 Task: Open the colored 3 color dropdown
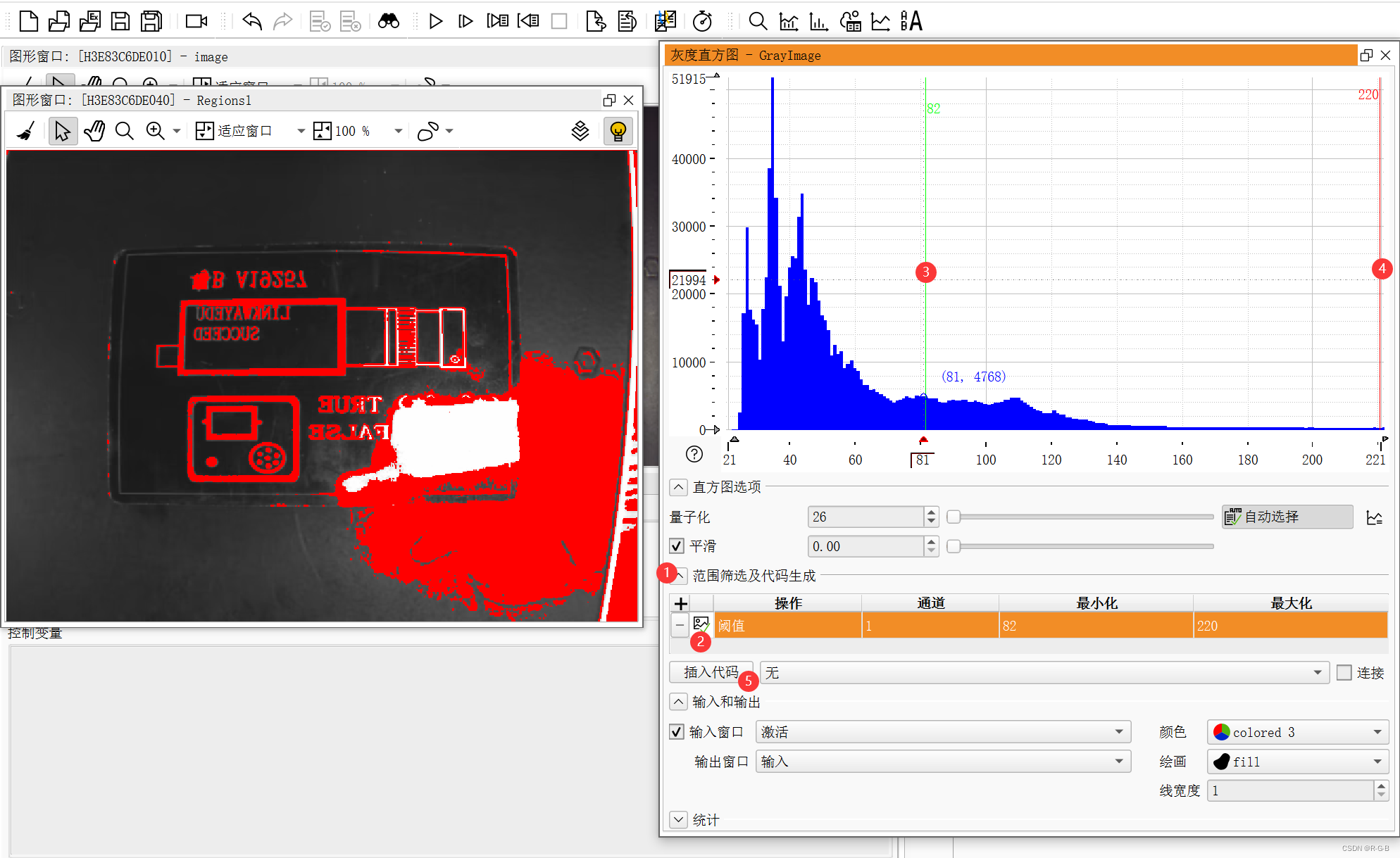click(x=1298, y=732)
